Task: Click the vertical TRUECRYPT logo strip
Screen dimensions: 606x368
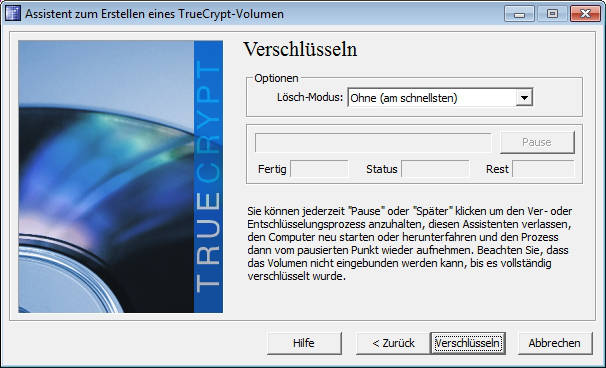Action: 208,177
